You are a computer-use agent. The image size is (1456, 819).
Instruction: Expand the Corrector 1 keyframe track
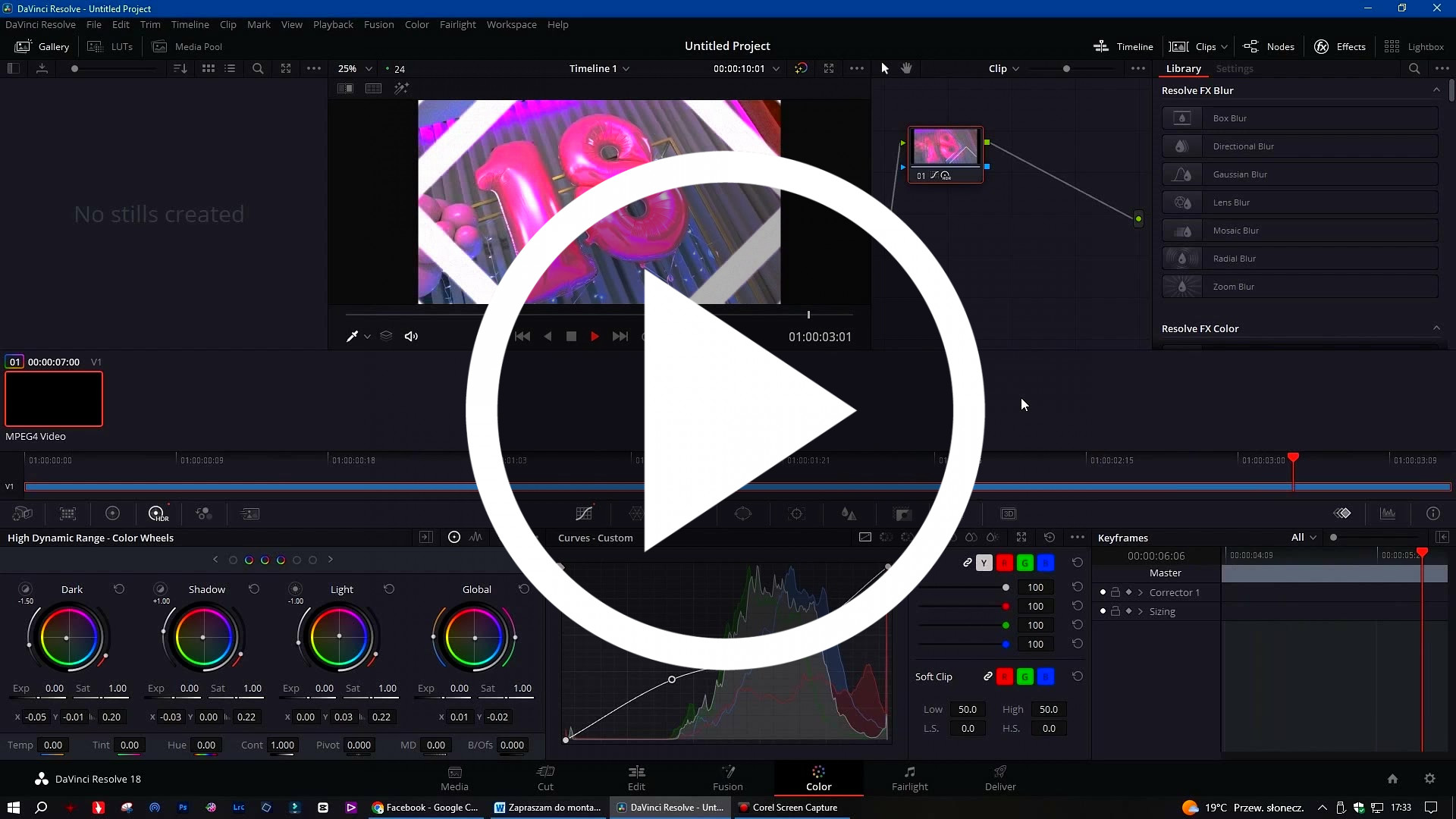point(1141,592)
